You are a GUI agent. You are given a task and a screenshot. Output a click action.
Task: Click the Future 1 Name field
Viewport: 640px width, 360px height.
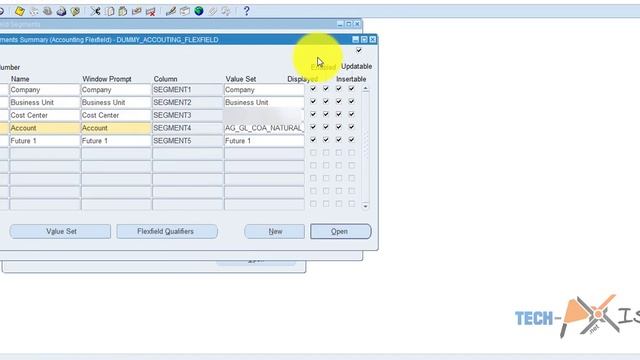coord(44,141)
